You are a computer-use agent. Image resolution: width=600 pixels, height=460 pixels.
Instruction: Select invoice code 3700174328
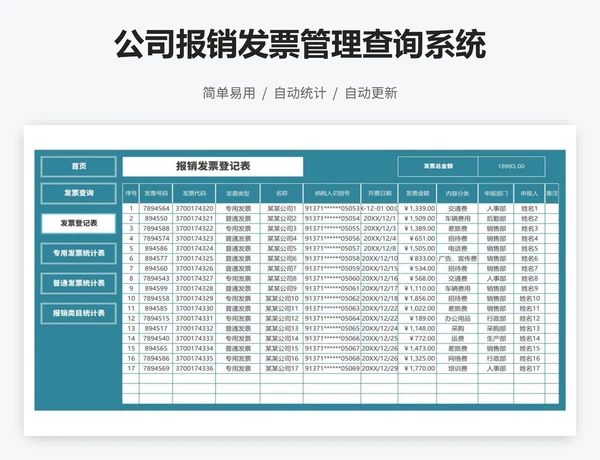194,289
